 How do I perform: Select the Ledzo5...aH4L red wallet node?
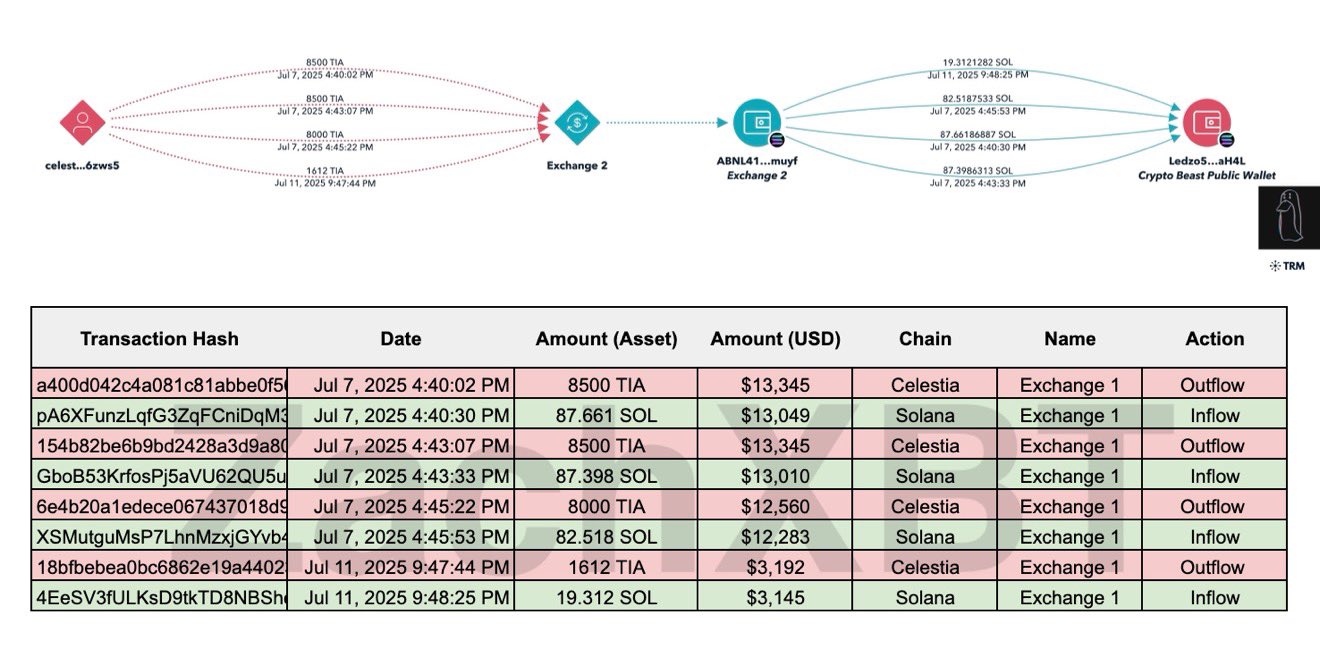[x=1207, y=123]
